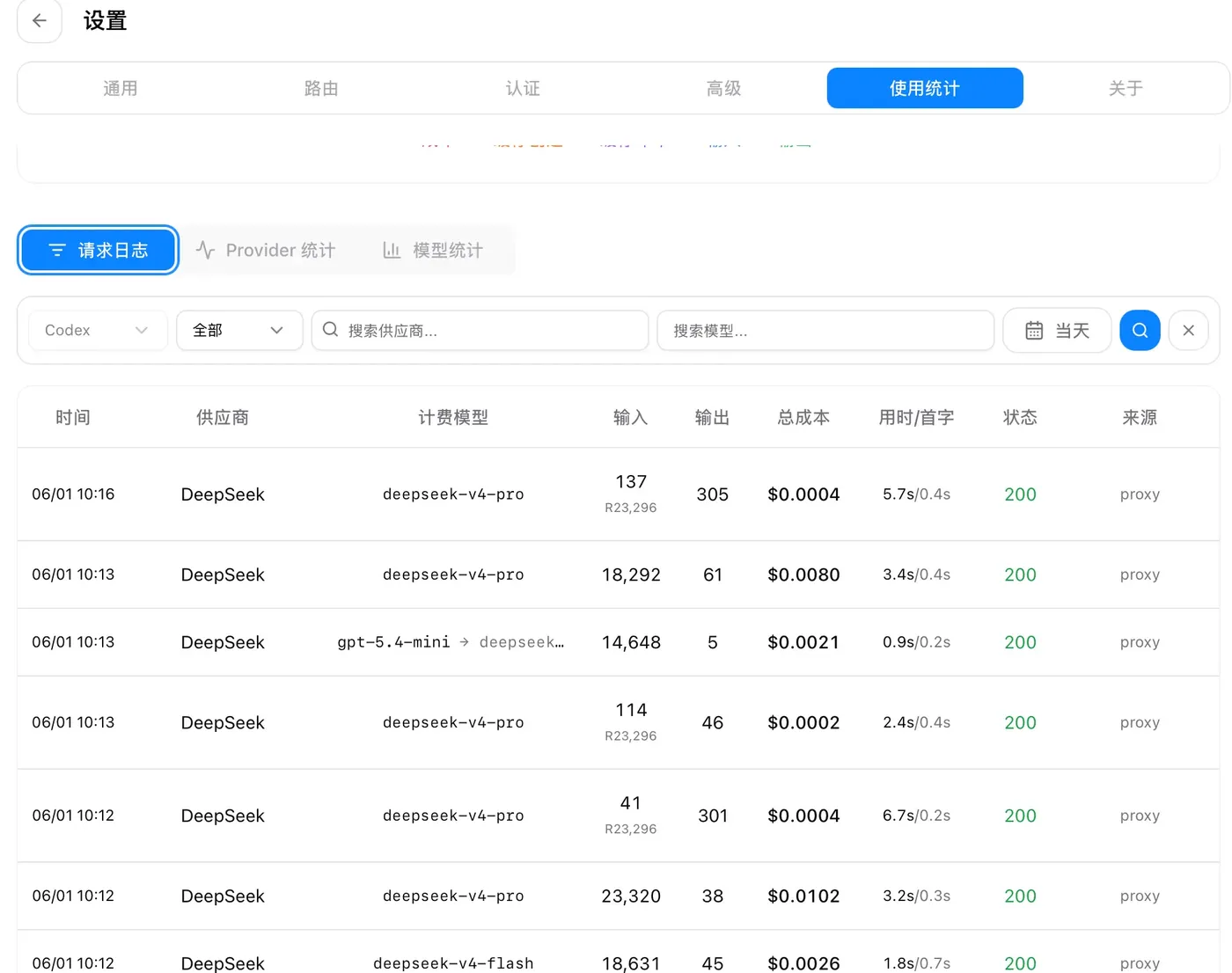Click the 1.8s/0.7s timing cell
Screen dimensions: 1232x973
[917, 963]
